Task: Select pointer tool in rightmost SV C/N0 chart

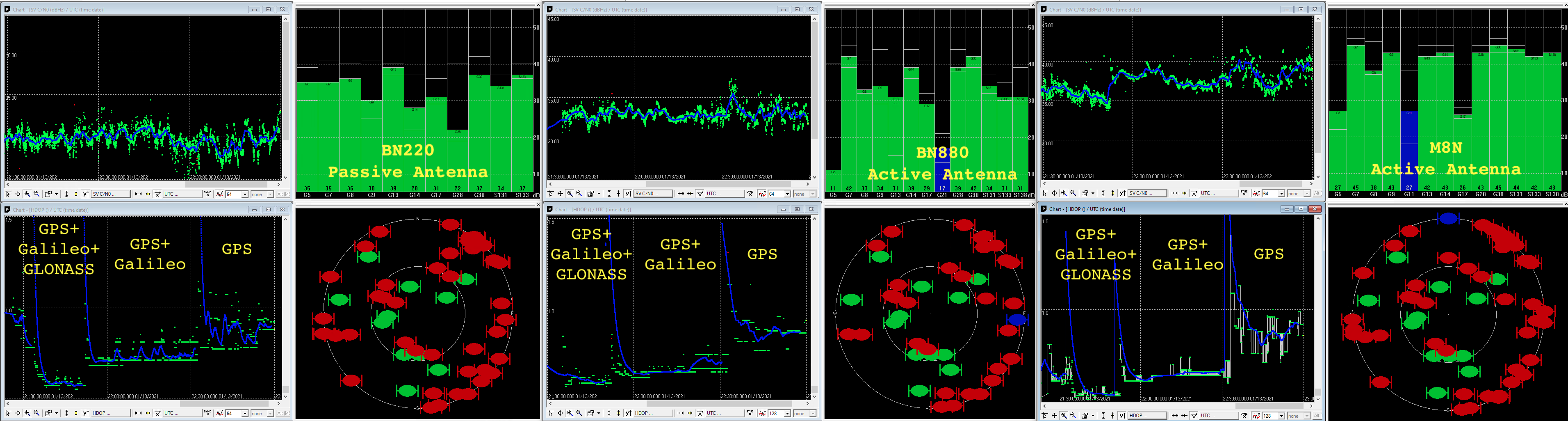Action: [x=1045, y=193]
